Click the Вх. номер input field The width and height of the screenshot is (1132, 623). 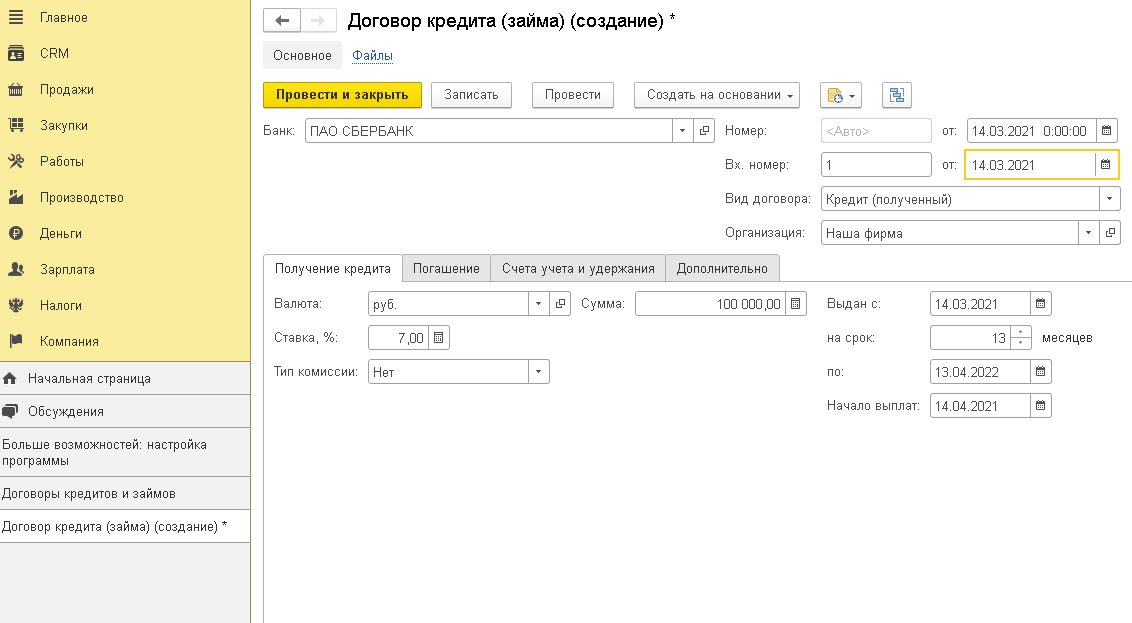click(875, 165)
